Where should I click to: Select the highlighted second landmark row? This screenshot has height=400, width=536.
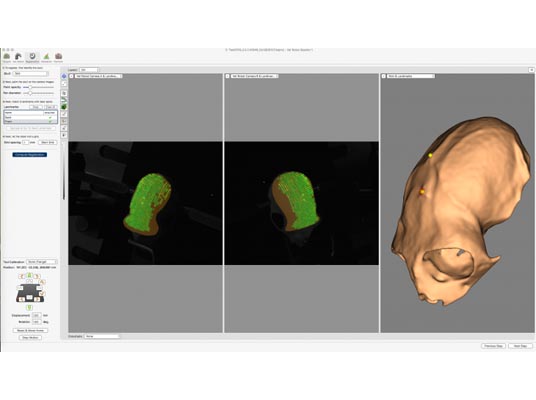click(30, 121)
